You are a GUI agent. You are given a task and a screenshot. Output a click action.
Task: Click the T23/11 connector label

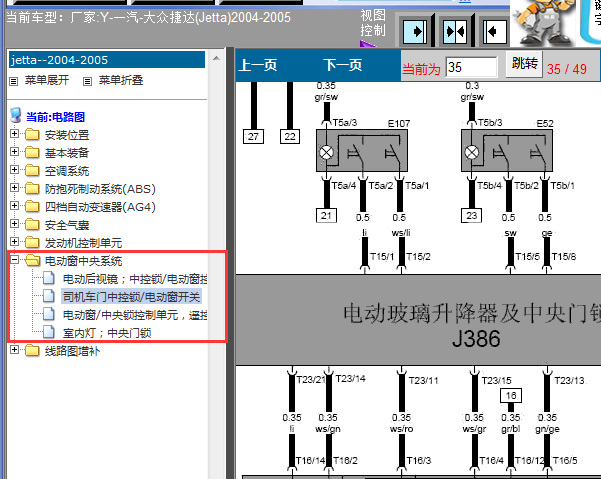(x=423, y=381)
